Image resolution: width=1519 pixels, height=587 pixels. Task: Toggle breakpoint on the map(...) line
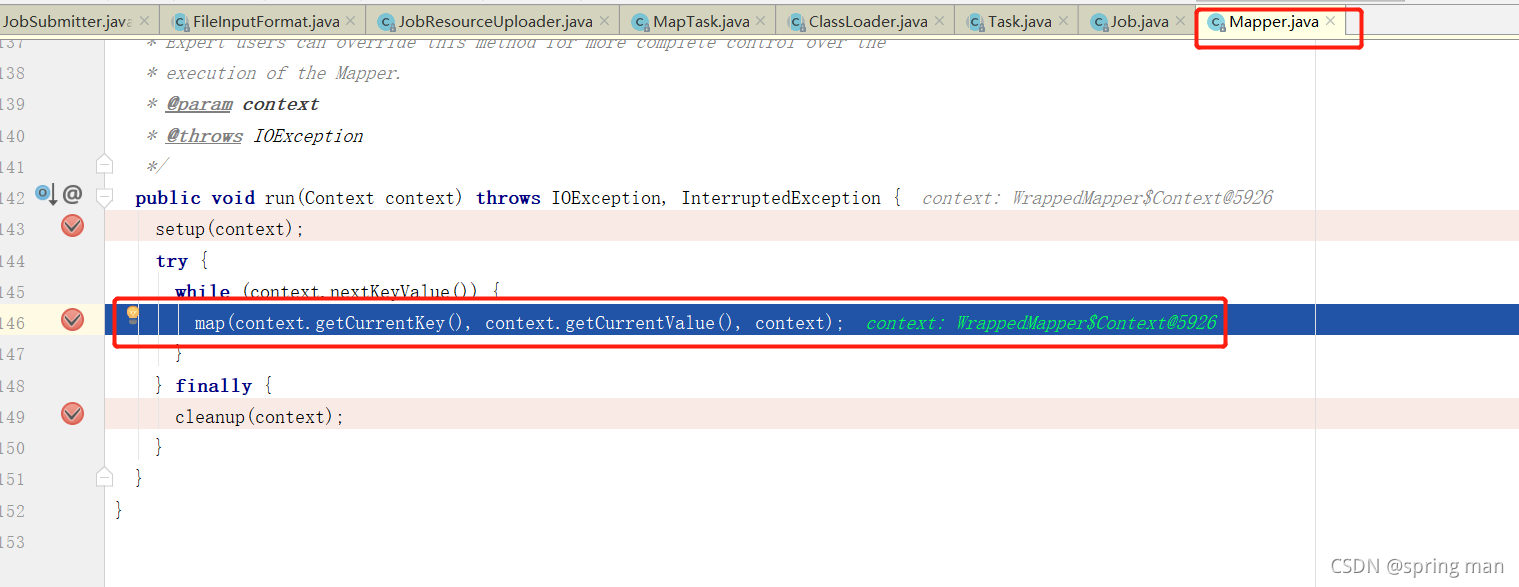click(72, 320)
